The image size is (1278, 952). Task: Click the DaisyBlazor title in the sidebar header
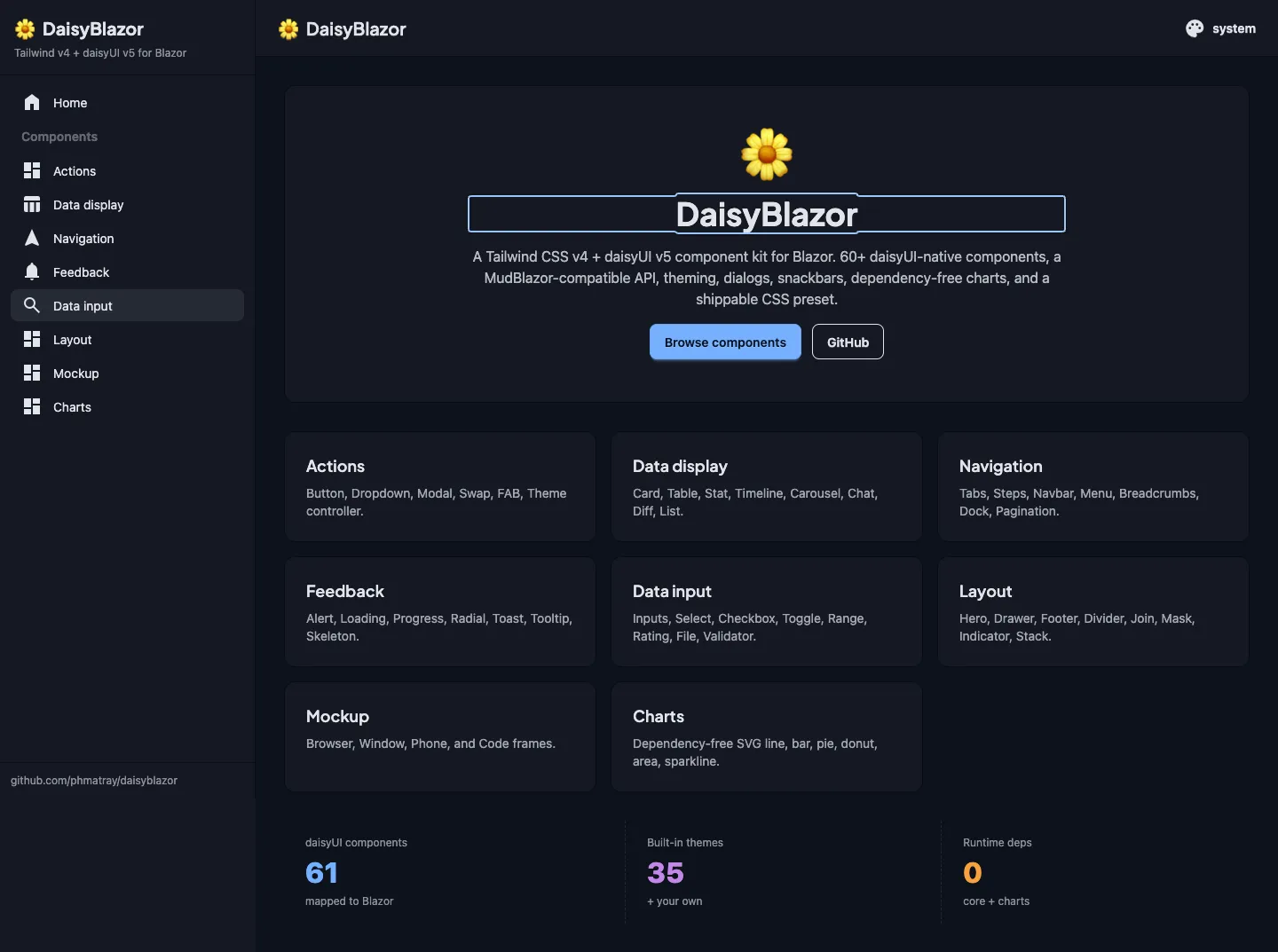tap(92, 29)
